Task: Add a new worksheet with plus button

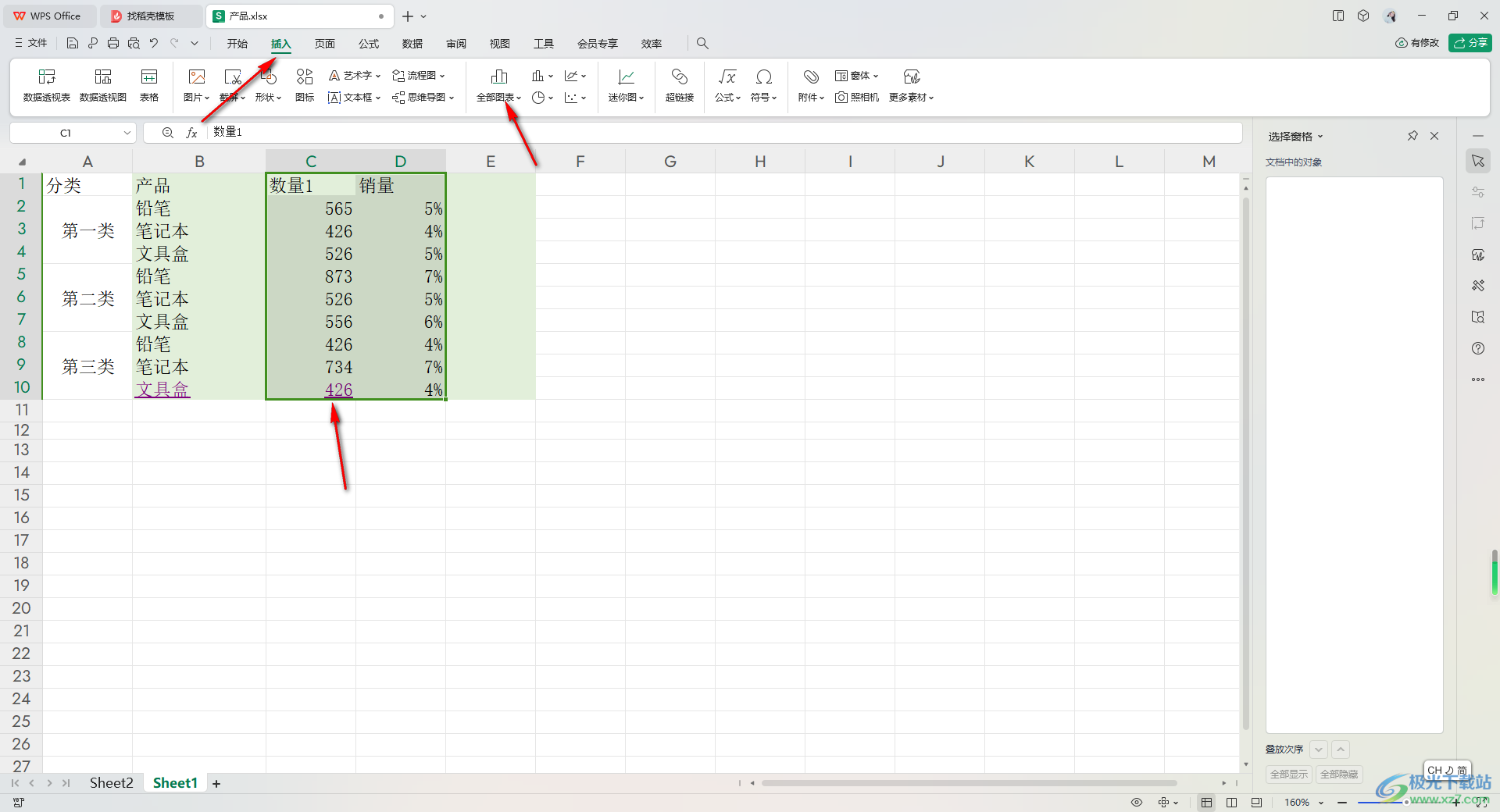Action: [216, 784]
